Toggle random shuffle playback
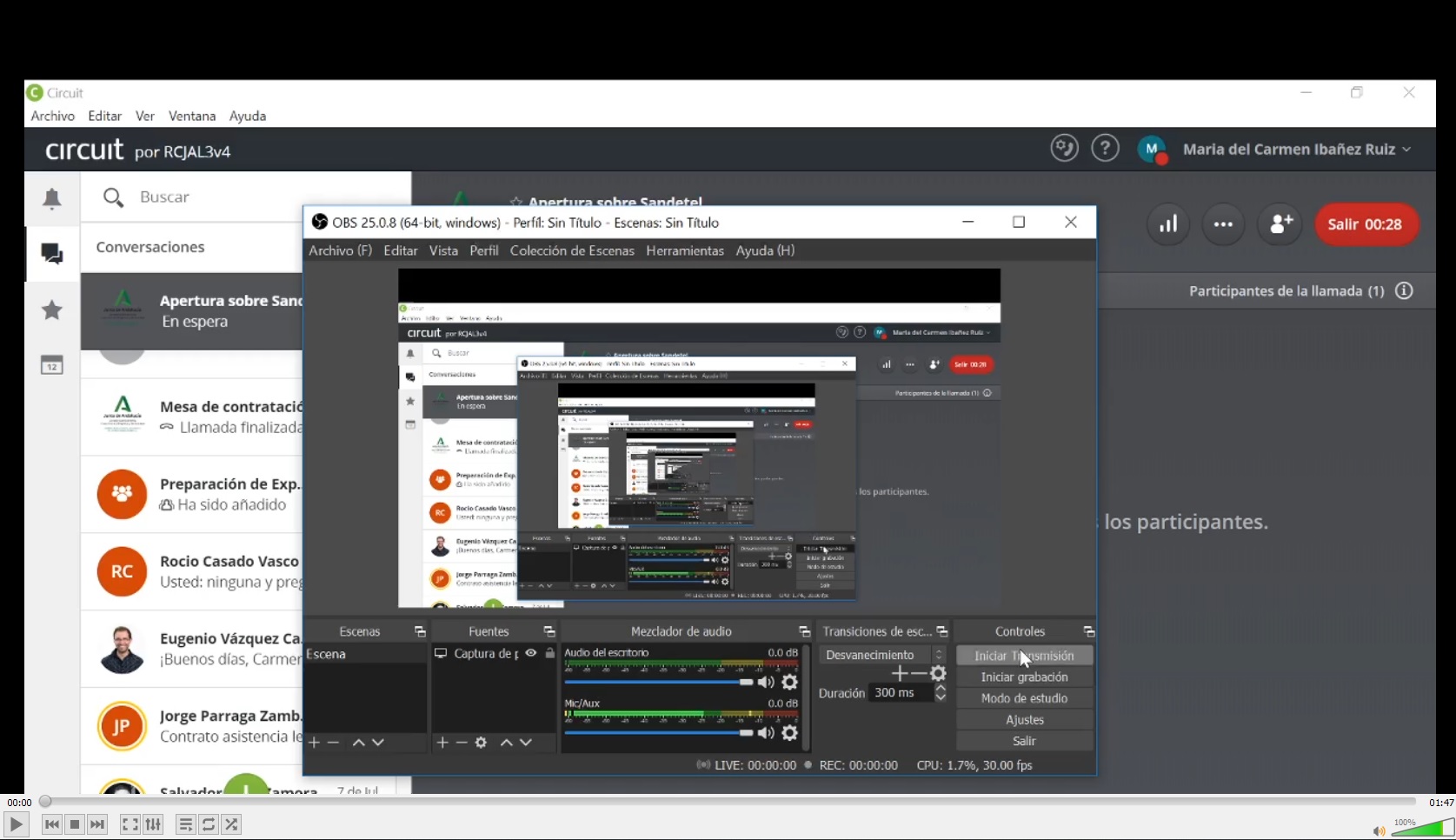 231,824
